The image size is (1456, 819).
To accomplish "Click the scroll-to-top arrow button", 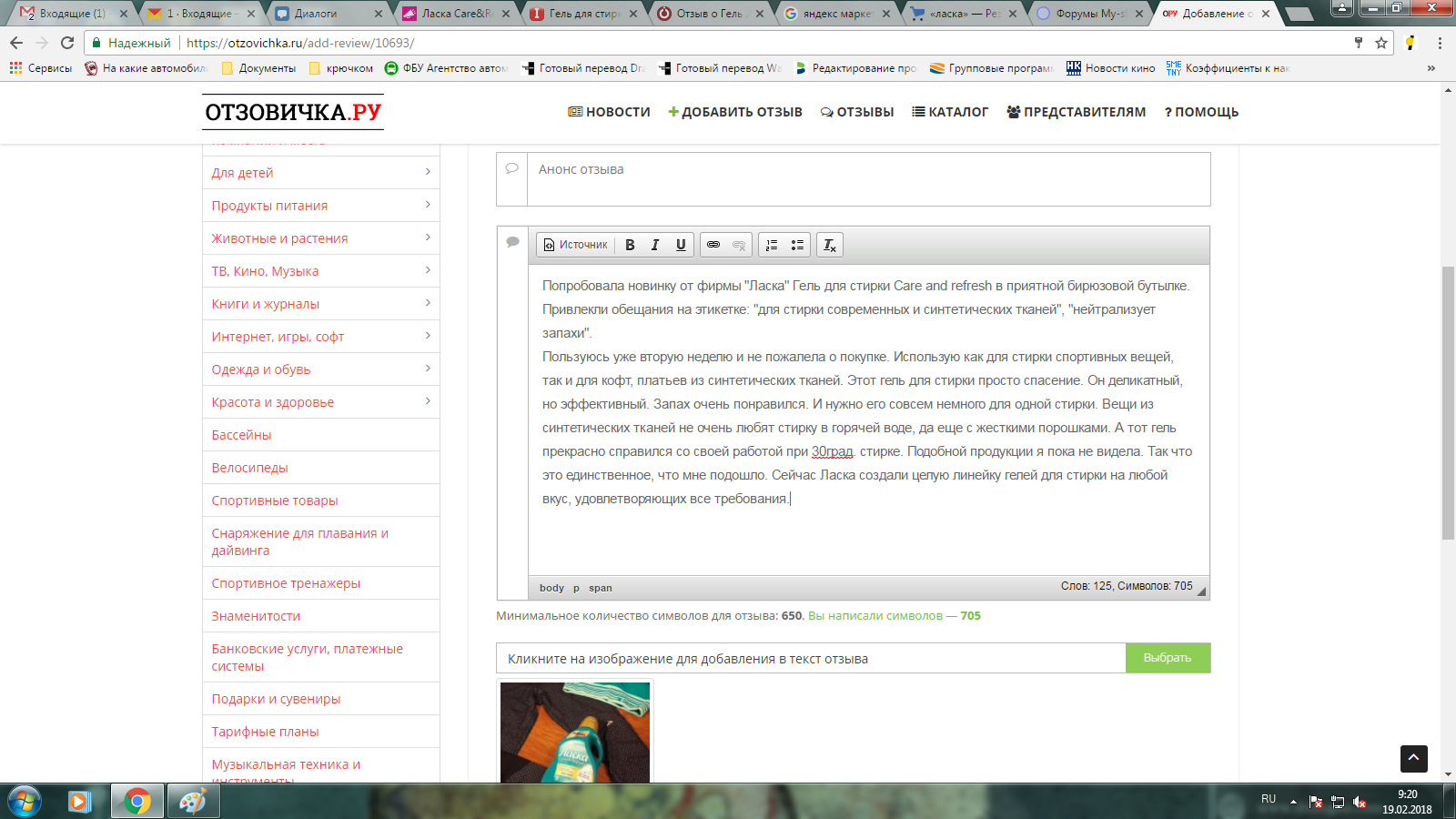I will (x=1413, y=758).
